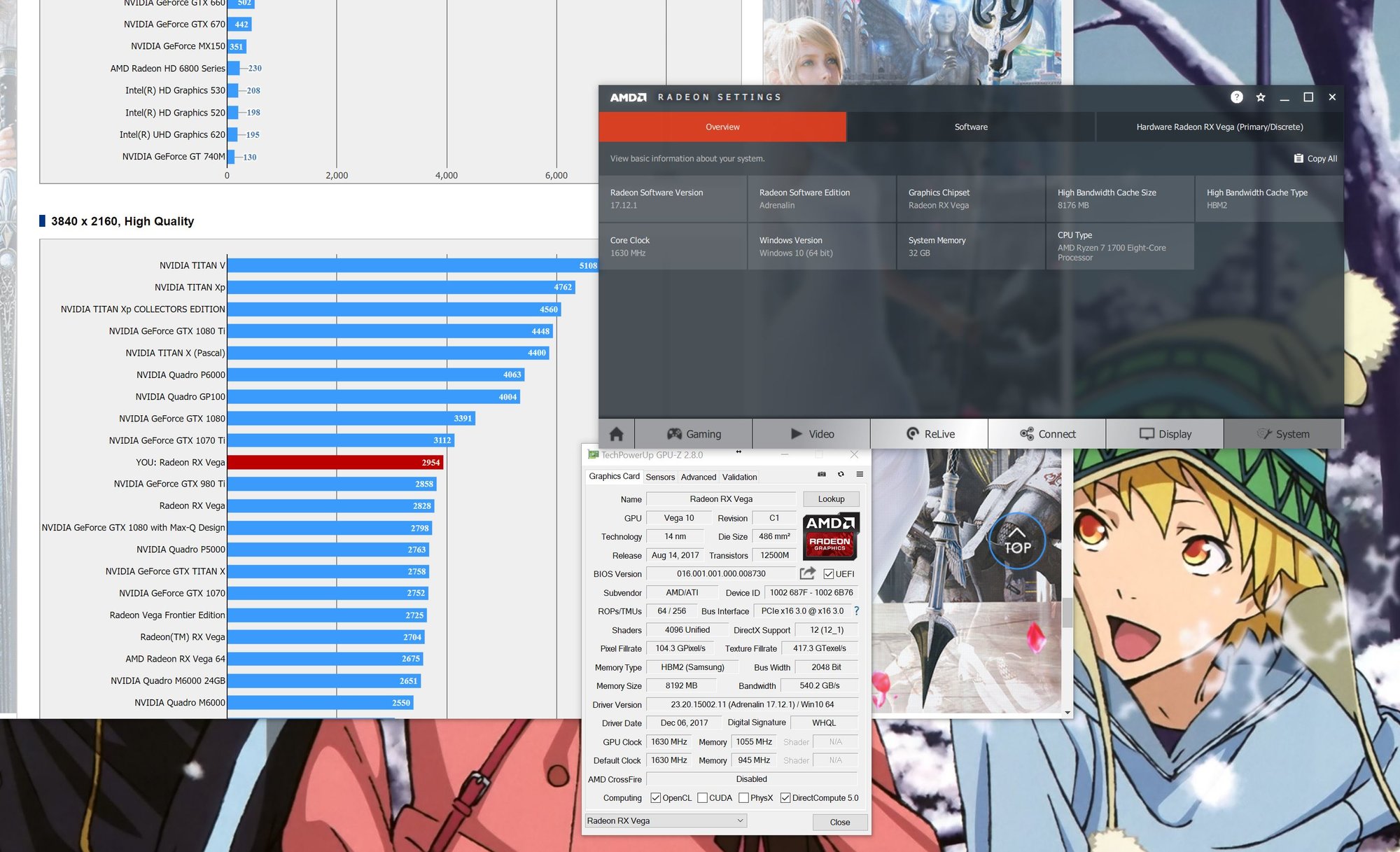Screen dimensions: 1400x852
Task: Click the BIOS export share icon
Action: (807, 573)
